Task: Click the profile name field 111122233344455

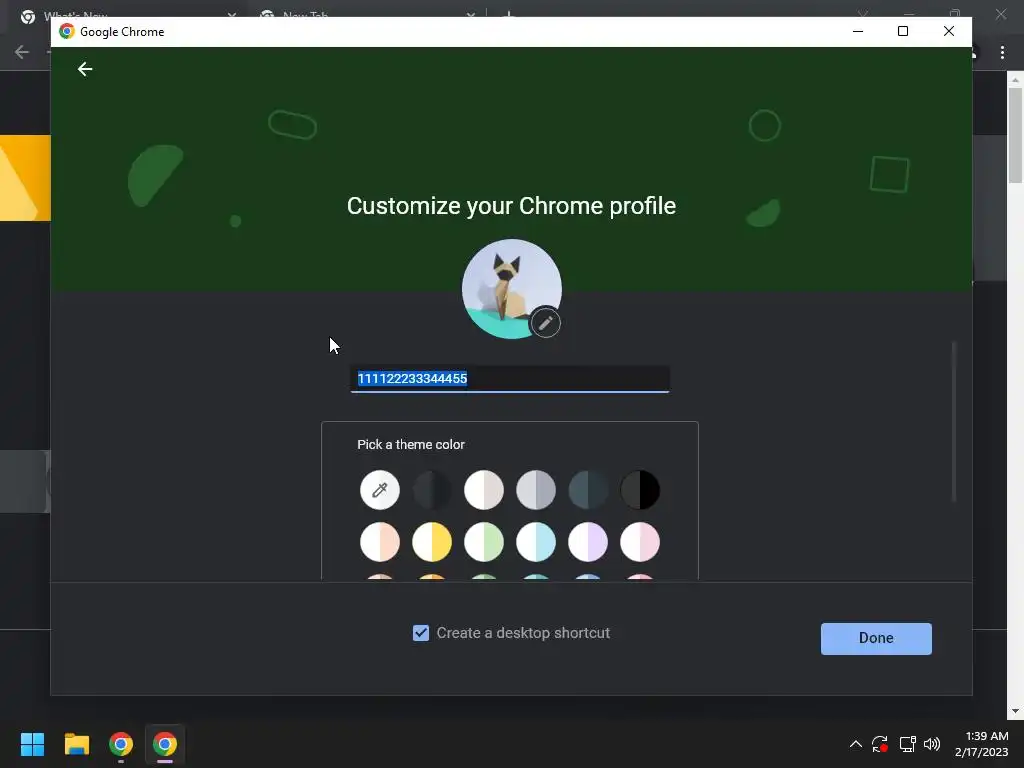Action: (x=509, y=379)
